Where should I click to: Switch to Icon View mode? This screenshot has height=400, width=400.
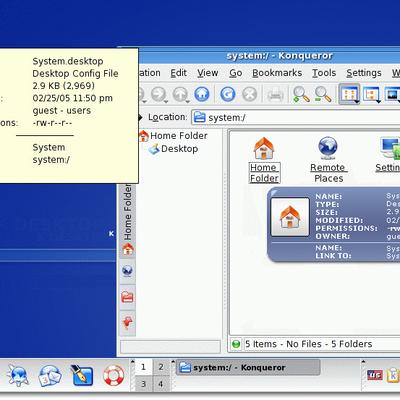[x=349, y=94]
